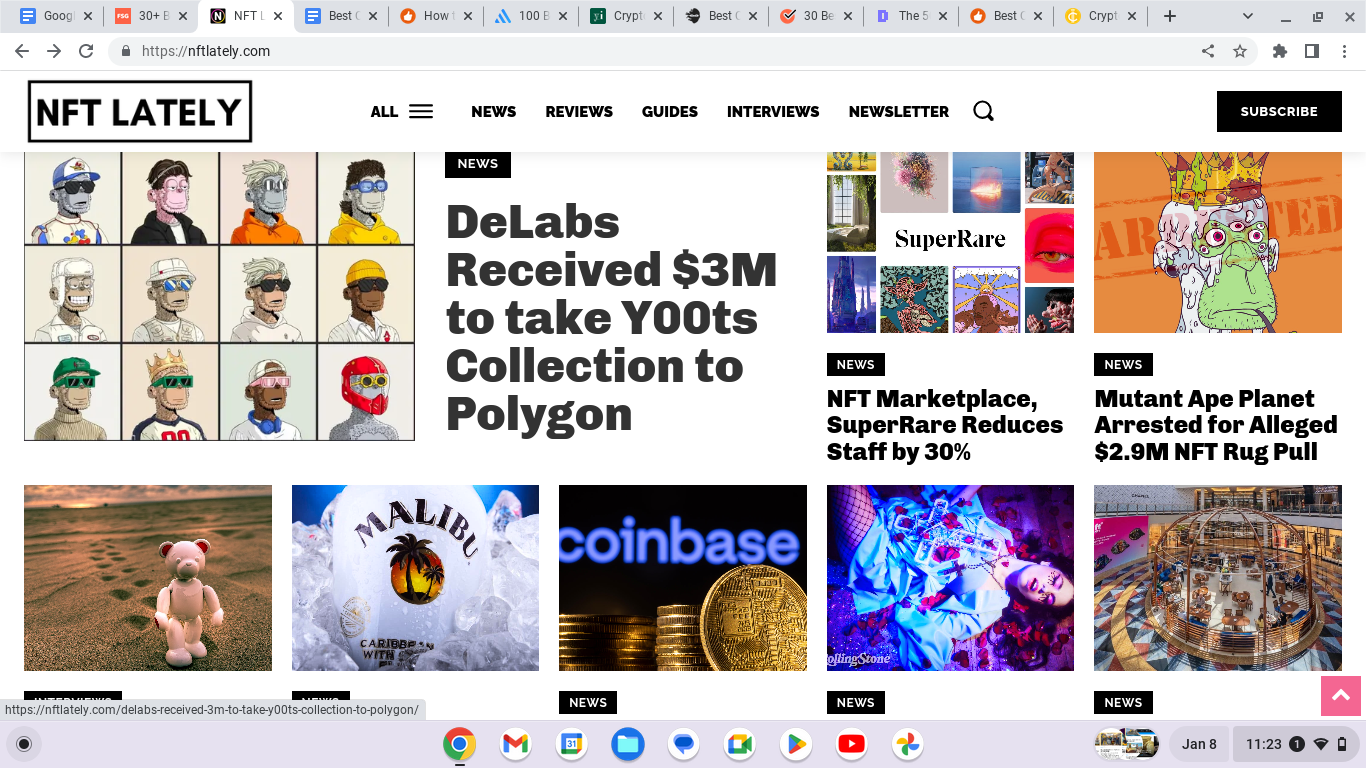Expand the tab list chevron in the tab strip
The image size is (1366, 768).
click(1247, 16)
